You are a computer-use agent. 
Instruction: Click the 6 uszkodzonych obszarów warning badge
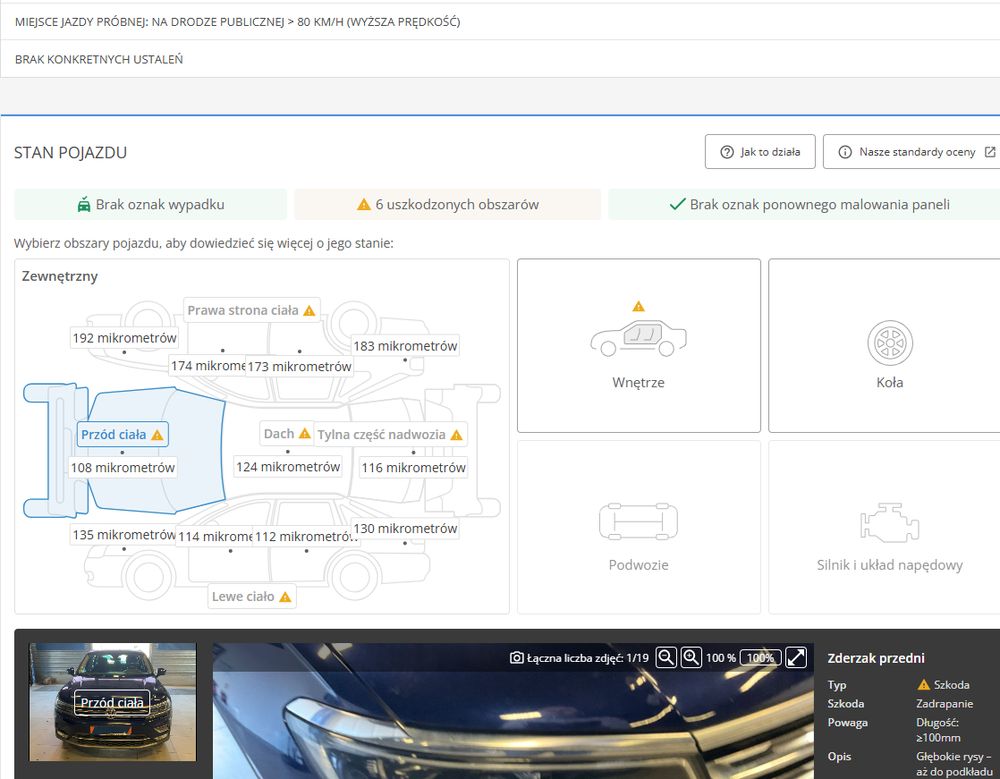tap(448, 204)
